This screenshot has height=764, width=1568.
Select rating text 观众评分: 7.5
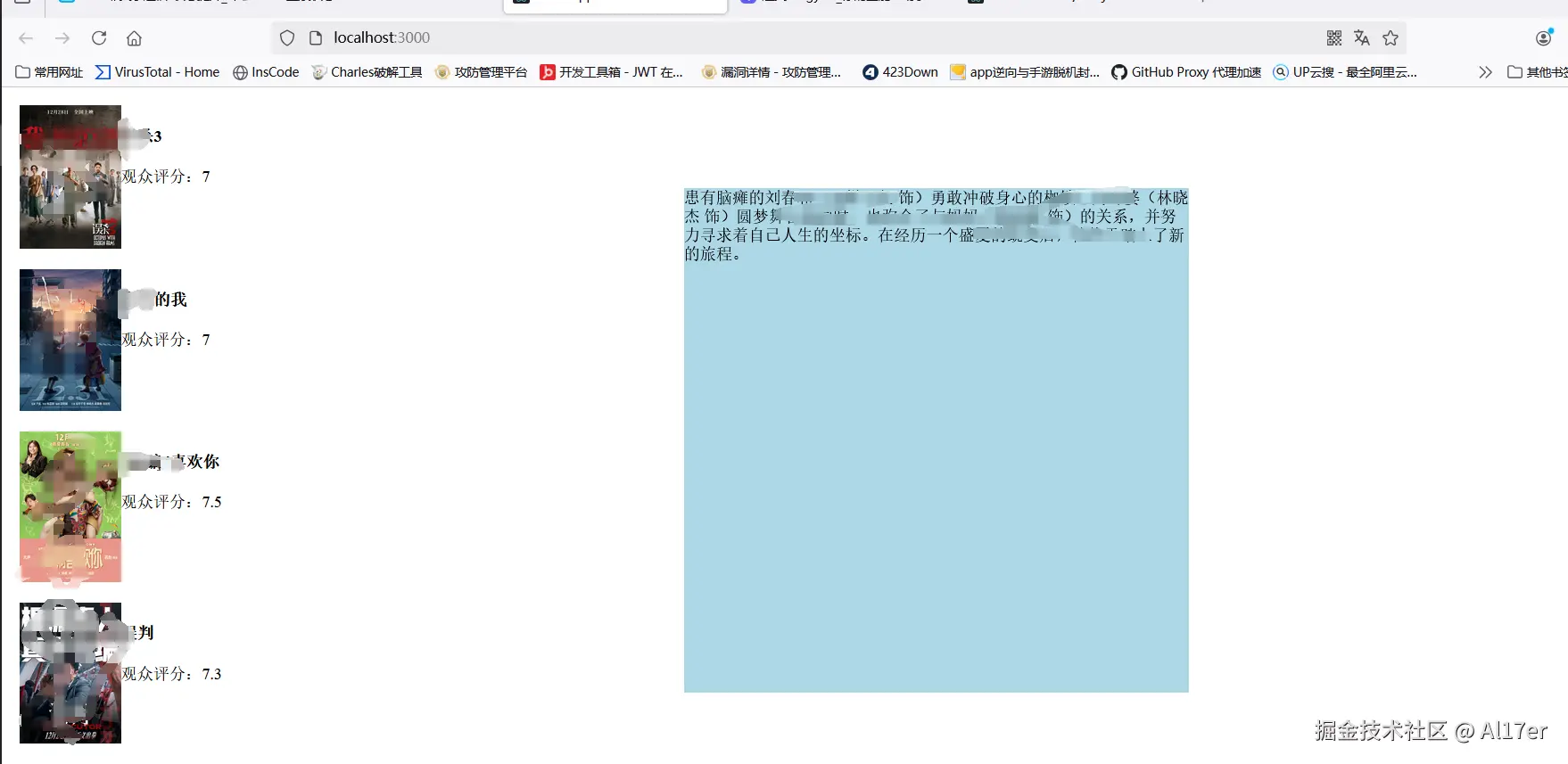click(x=171, y=502)
